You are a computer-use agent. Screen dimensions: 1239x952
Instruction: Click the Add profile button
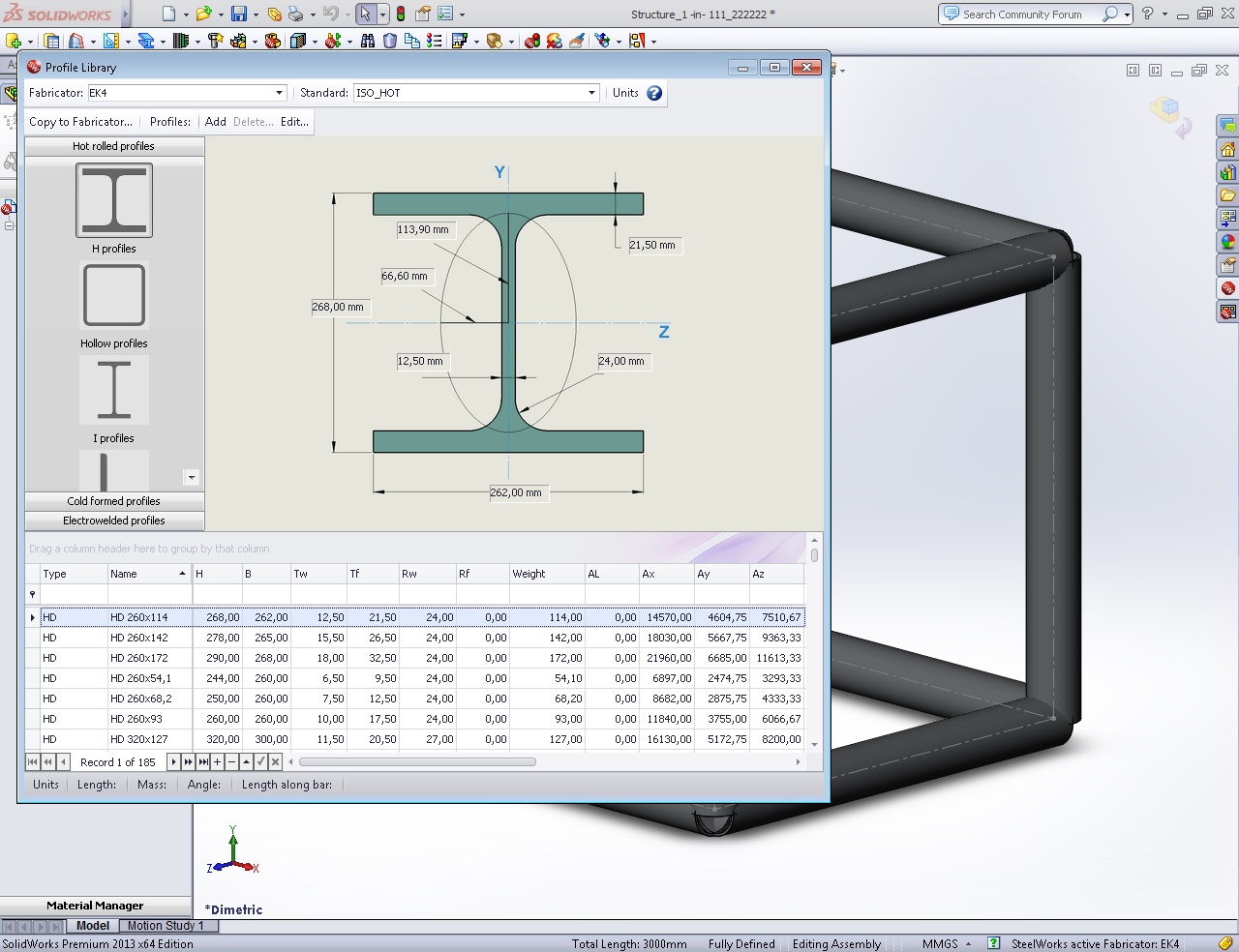[x=215, y=122]
